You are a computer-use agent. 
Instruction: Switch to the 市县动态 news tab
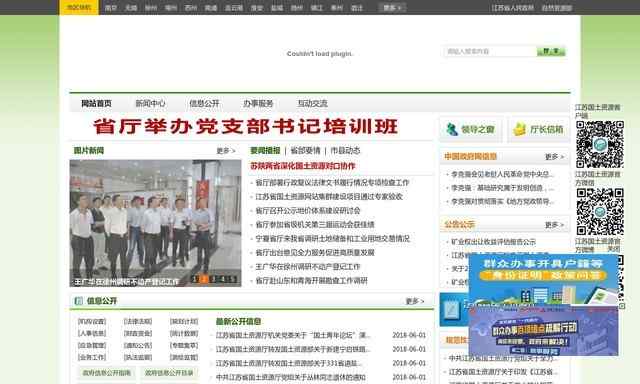click(345, 151)
